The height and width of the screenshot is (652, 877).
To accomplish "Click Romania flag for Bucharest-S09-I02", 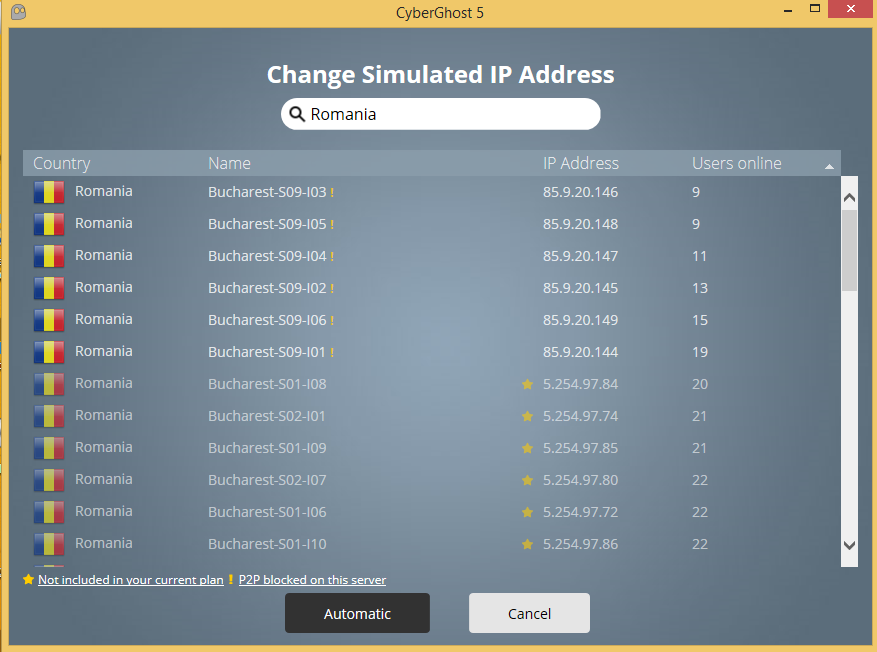I will 49,288.
